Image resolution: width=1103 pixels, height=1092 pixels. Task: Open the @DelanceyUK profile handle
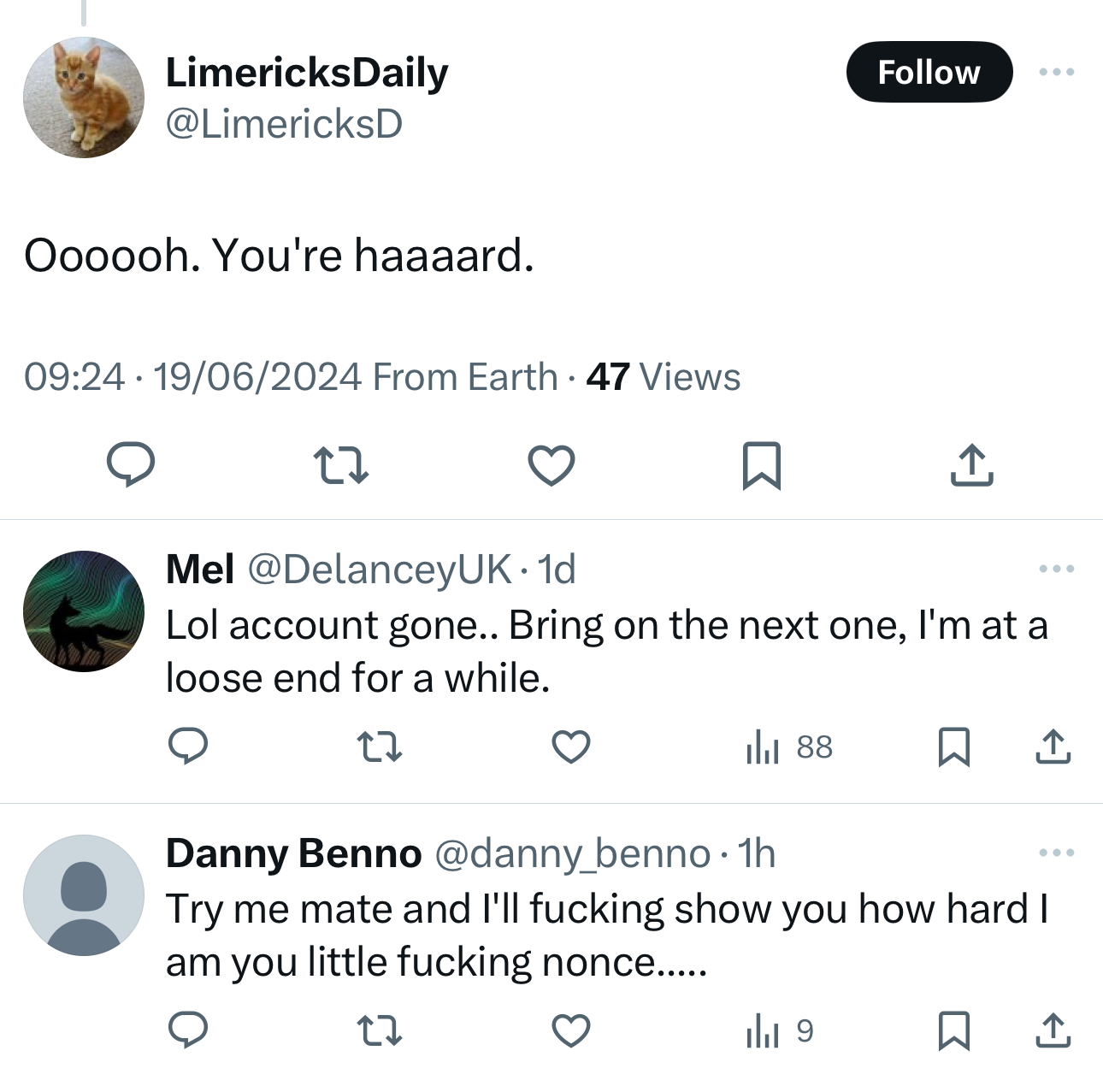(380, 570)
